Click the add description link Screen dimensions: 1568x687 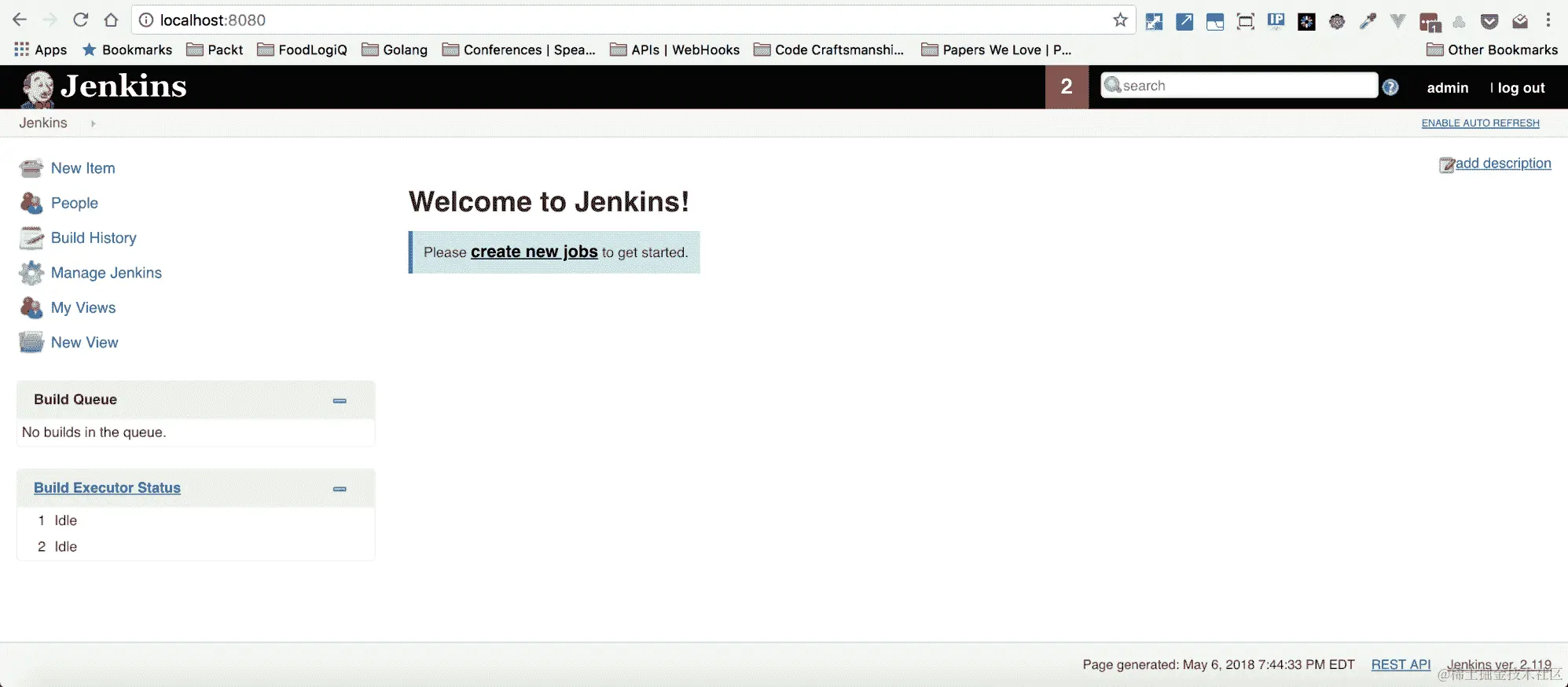[x=1504, y=163]
